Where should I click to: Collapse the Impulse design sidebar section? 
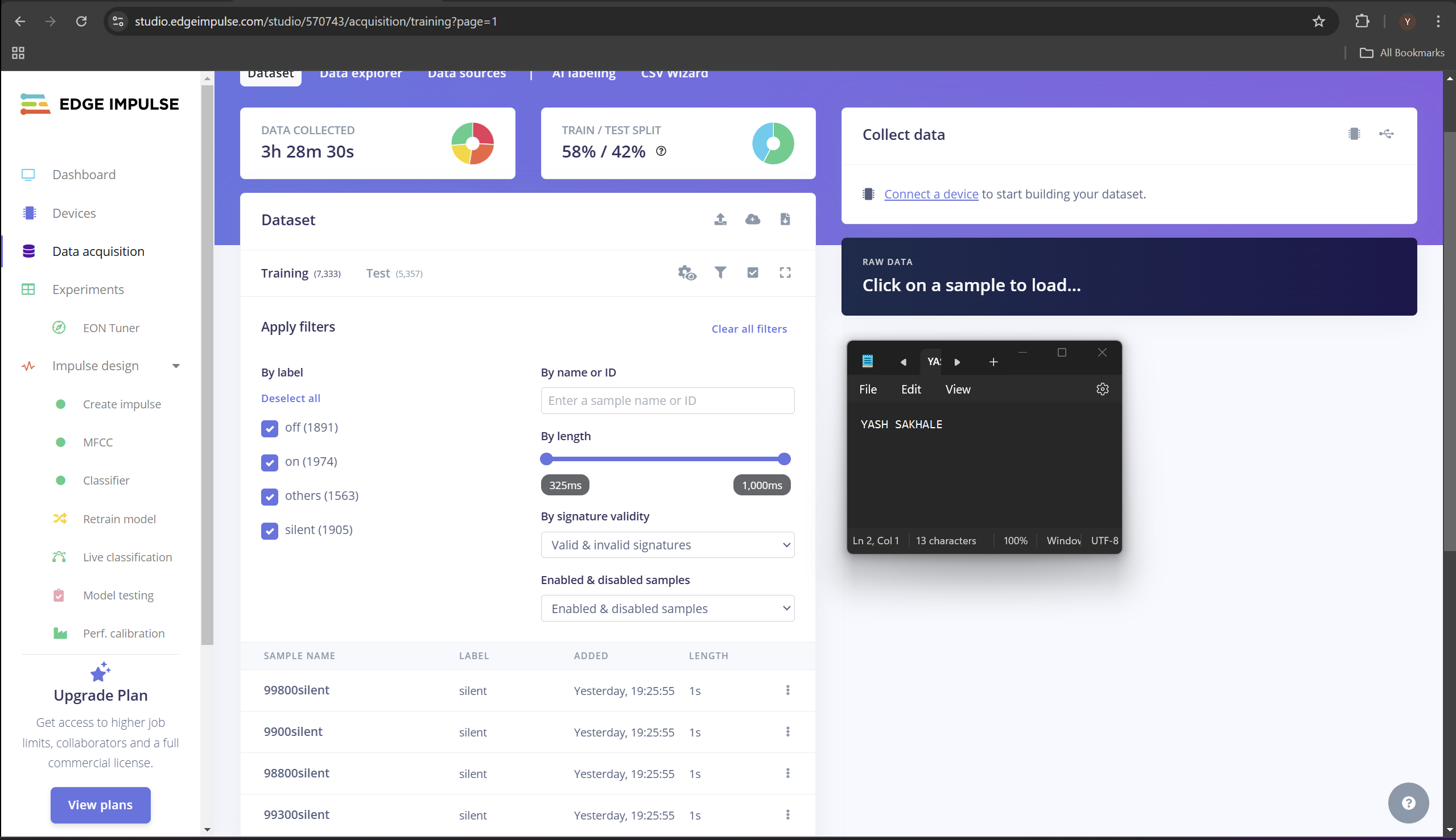pos(175,366)
